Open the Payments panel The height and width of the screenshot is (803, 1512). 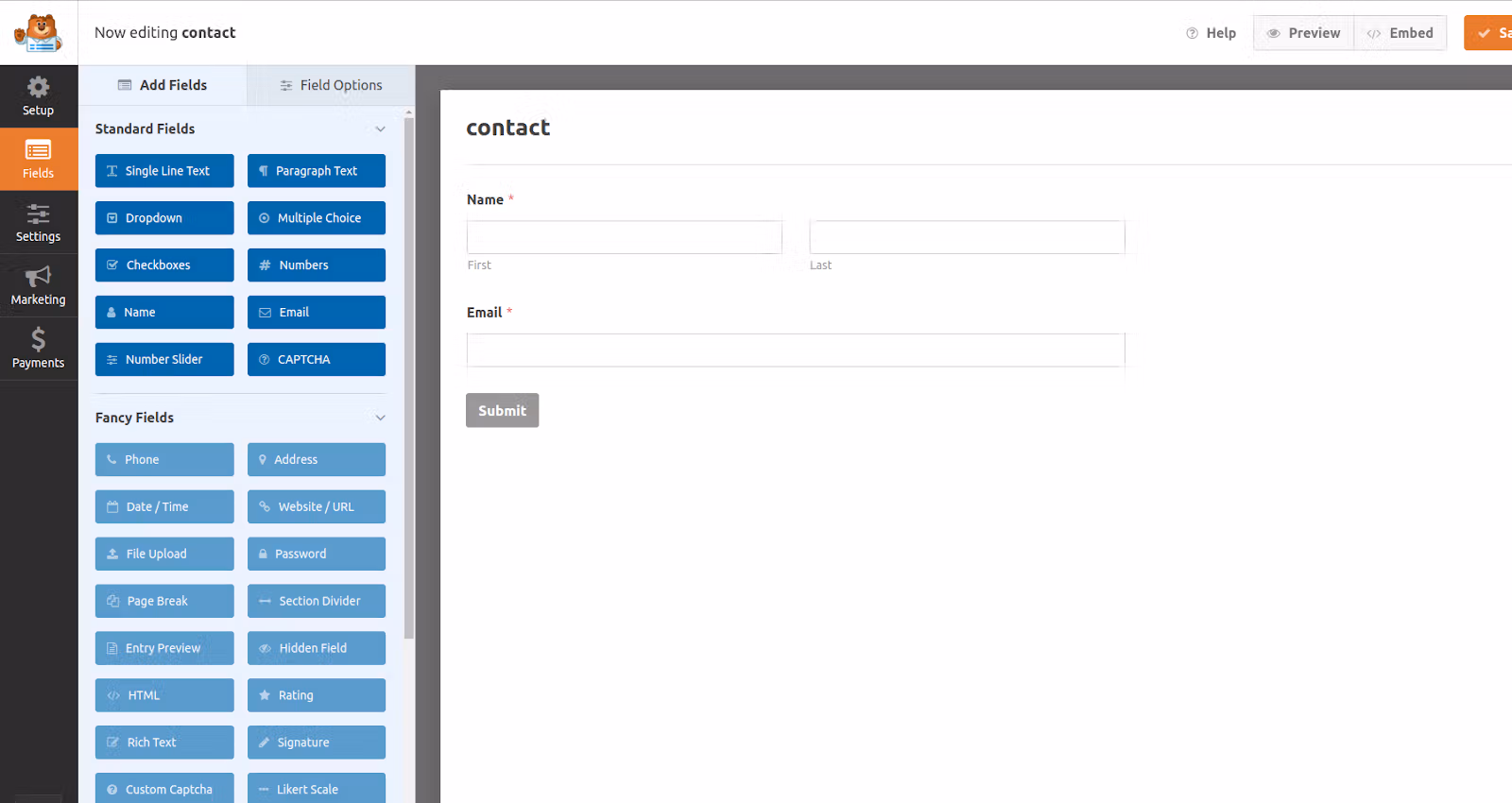coord(38,350)
